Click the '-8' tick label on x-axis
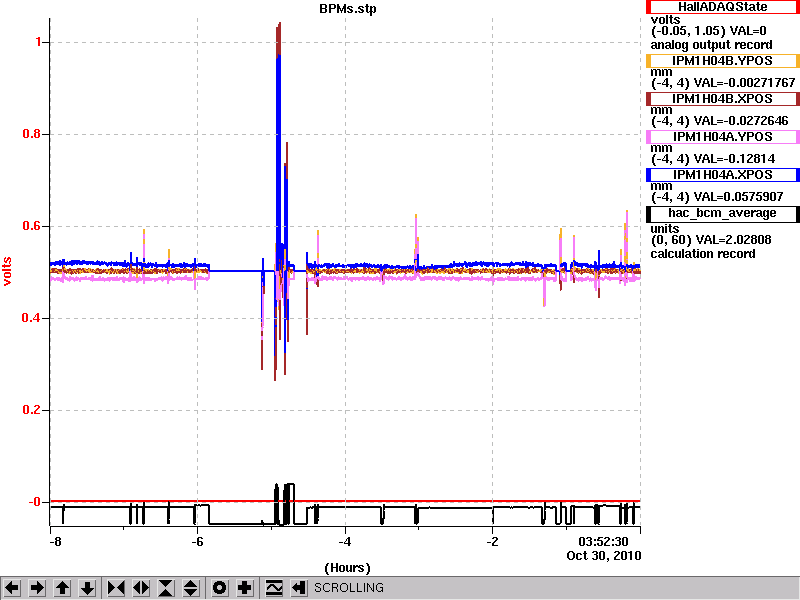Viewport: 800px width, 600px height. point(55,542)
